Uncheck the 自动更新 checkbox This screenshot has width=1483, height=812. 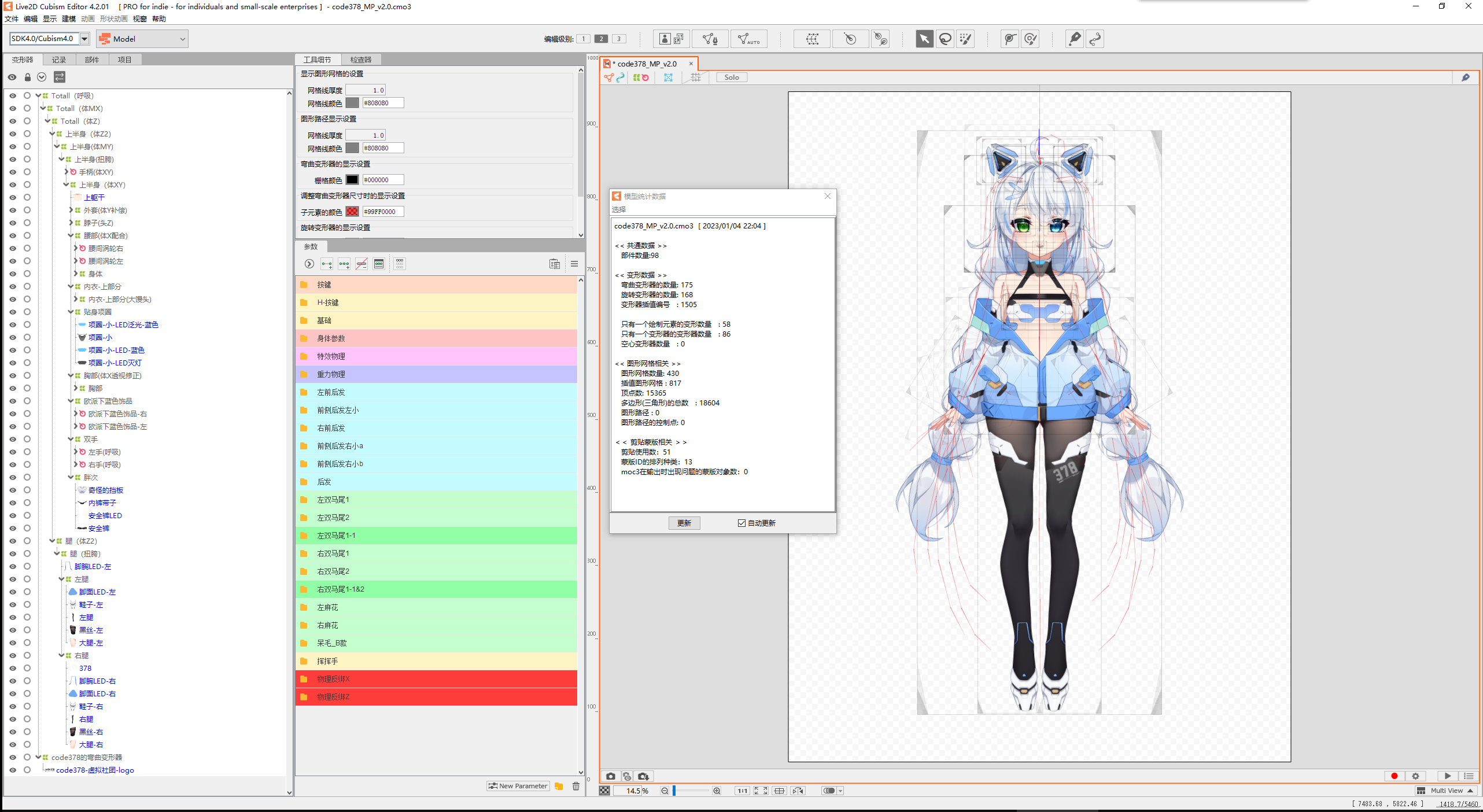741,523
